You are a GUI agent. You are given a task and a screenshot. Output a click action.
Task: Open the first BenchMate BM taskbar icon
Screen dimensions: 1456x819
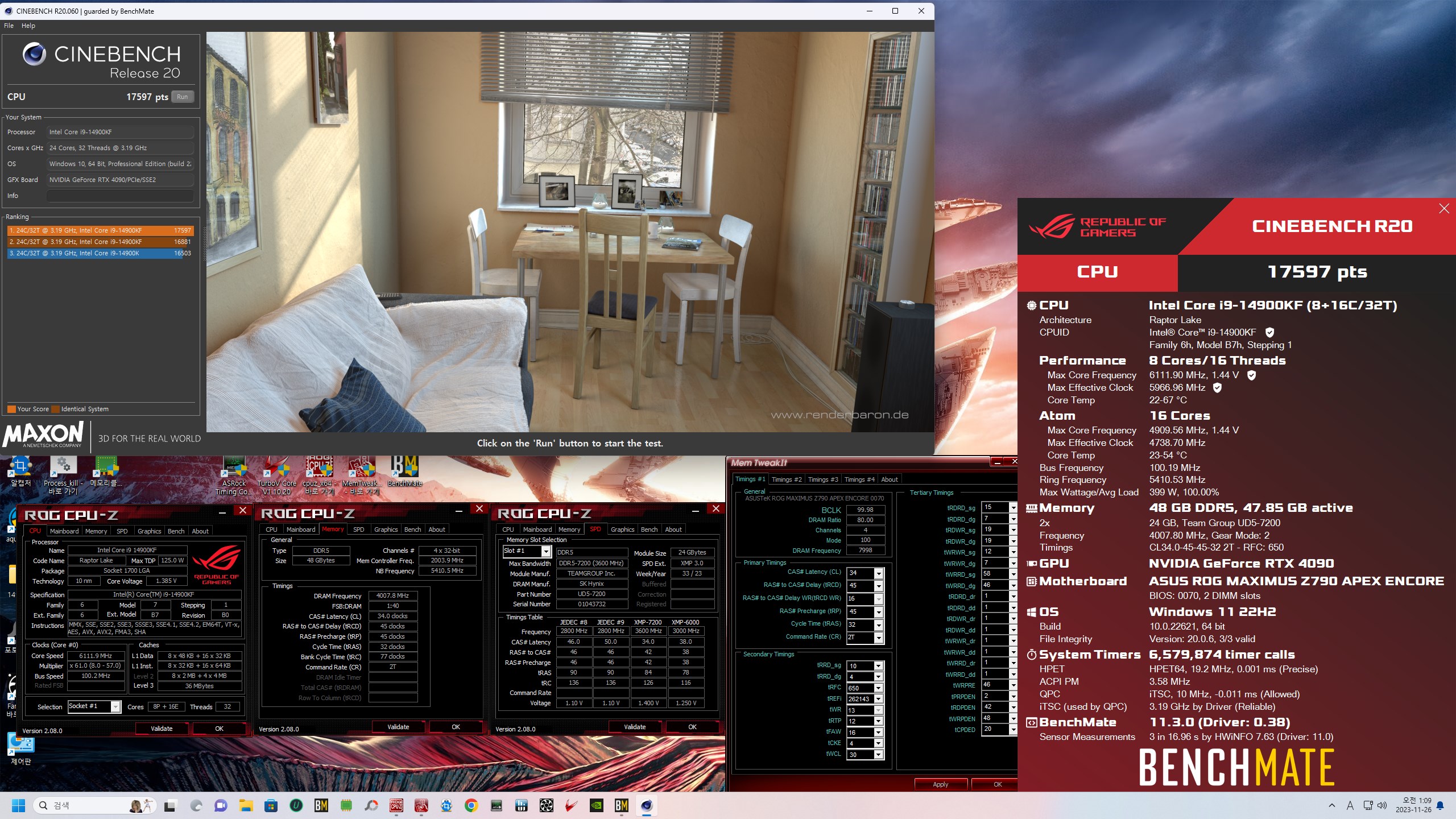(x=321, y=805)
